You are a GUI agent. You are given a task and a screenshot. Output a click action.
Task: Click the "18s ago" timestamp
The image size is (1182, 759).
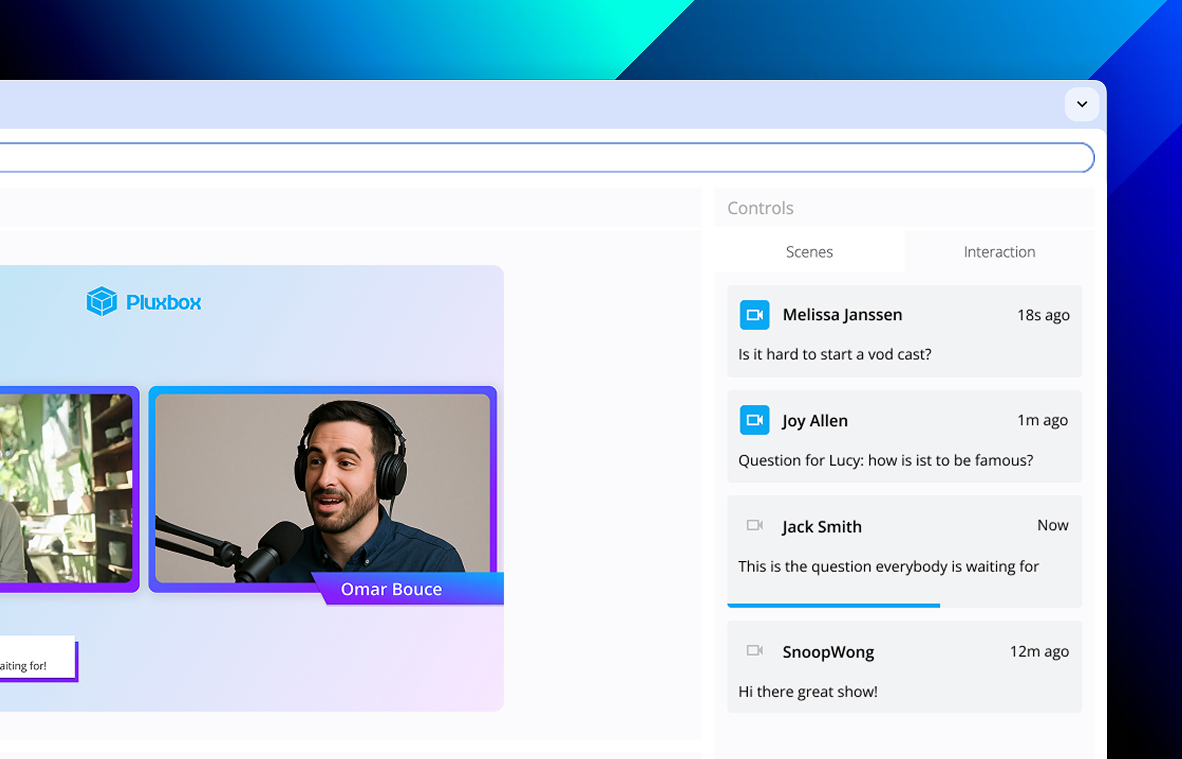coord(1043,315)
